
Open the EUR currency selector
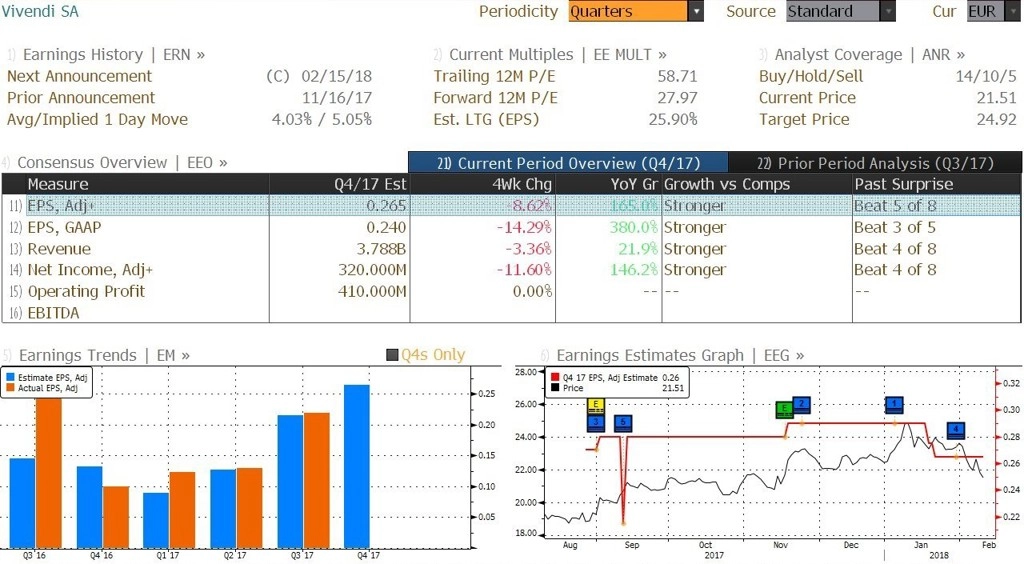[993, 11]
